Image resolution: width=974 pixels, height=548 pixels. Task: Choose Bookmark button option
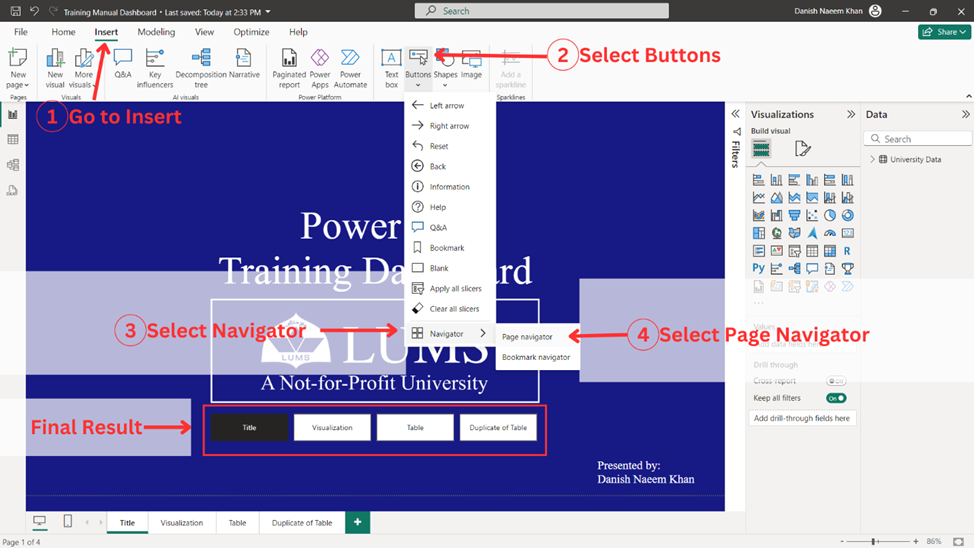[450, 247]
